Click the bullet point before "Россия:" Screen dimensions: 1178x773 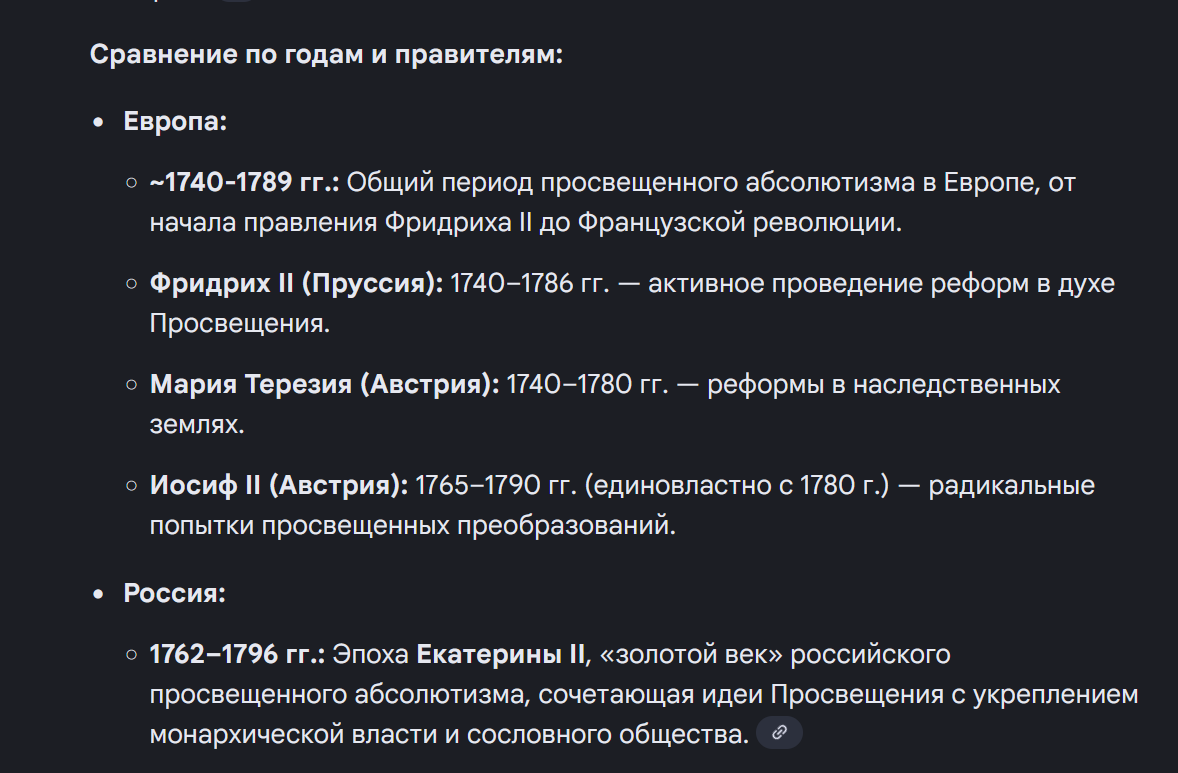[x=98, y=594]
